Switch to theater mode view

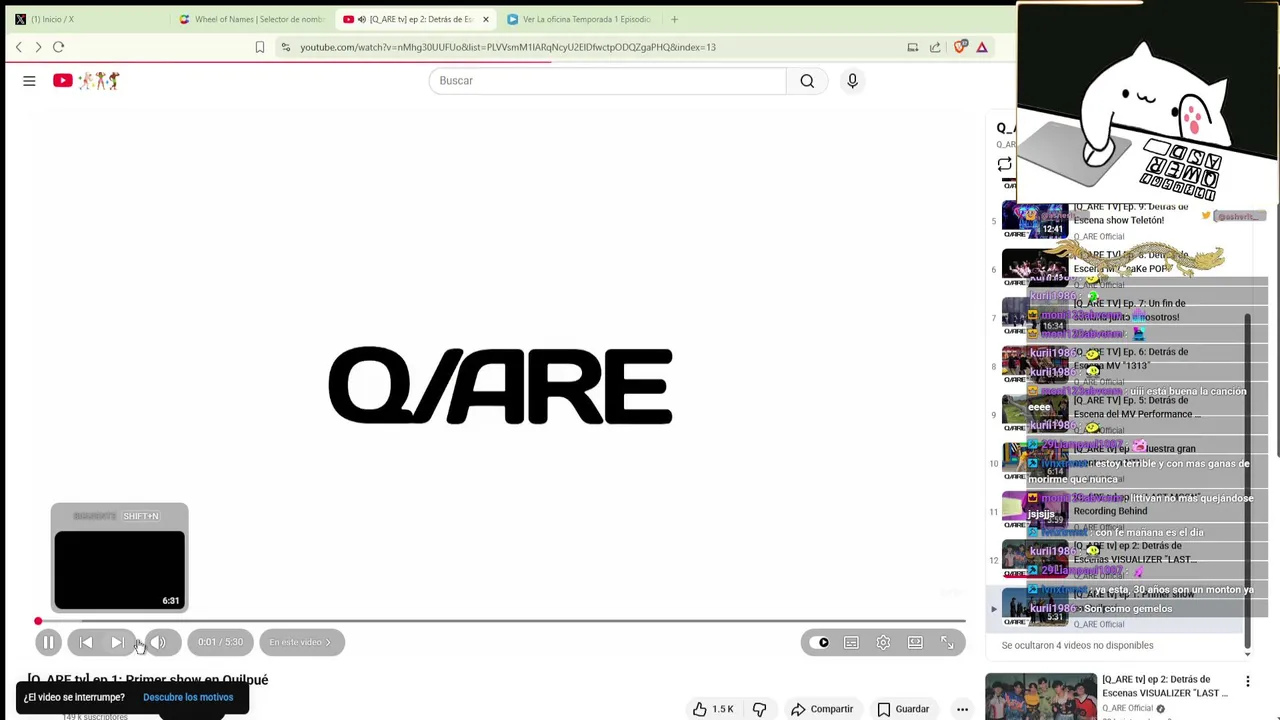(x=915, y=642)
